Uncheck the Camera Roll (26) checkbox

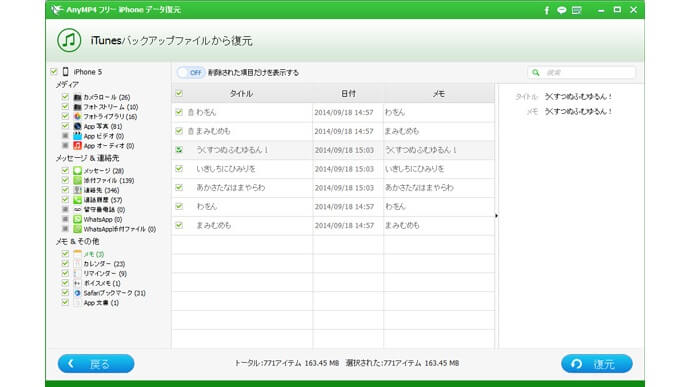pos(65,97)
